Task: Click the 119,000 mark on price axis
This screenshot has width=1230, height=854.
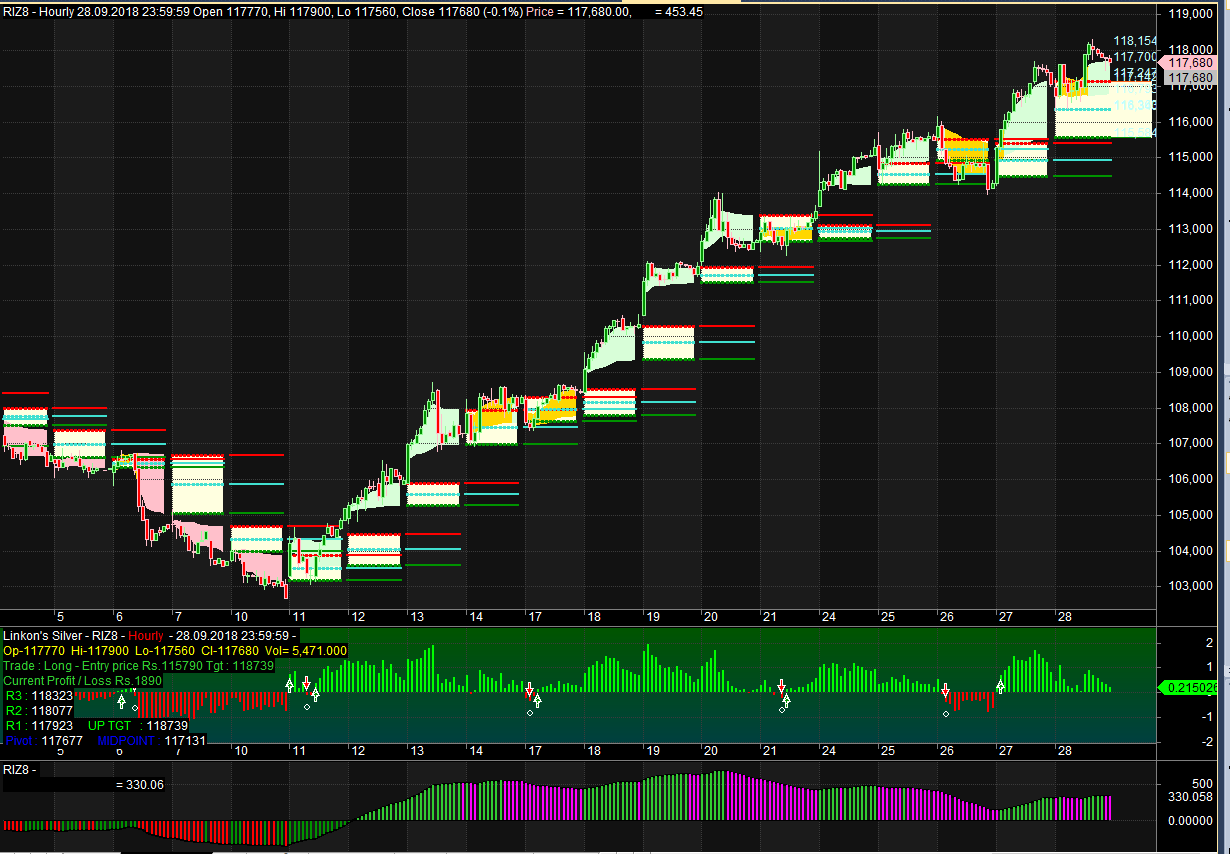Action: pyautogui.click(x=1190, y=14)
